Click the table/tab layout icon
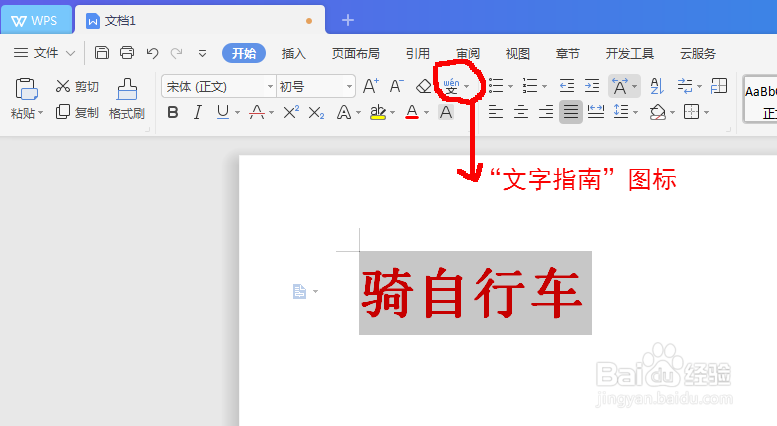This screenshot has width=777, height=426. pyautogui.click(x=719, y=86)
